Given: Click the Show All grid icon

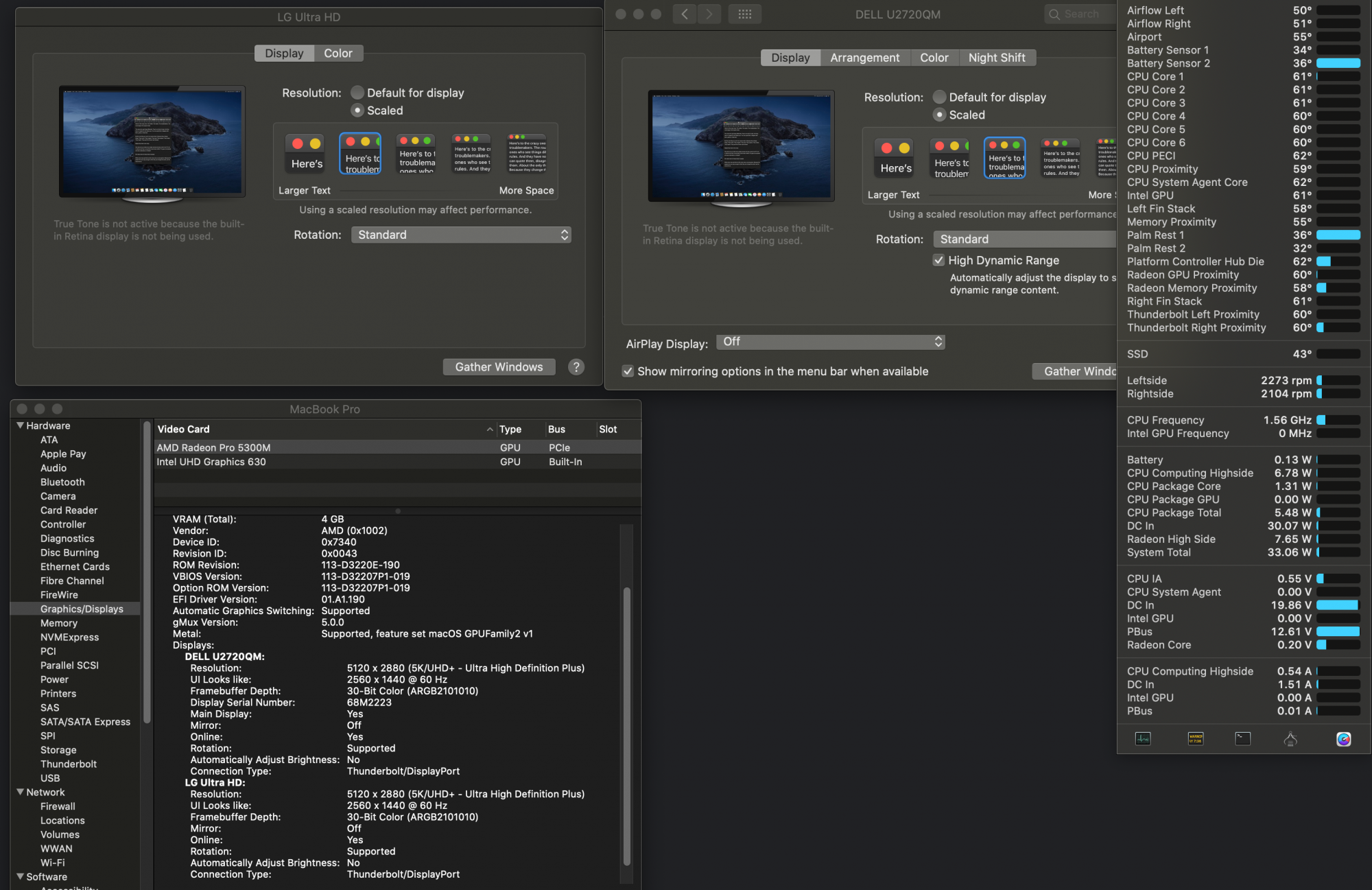Looking at the screenshot, I should click(745, 14).
